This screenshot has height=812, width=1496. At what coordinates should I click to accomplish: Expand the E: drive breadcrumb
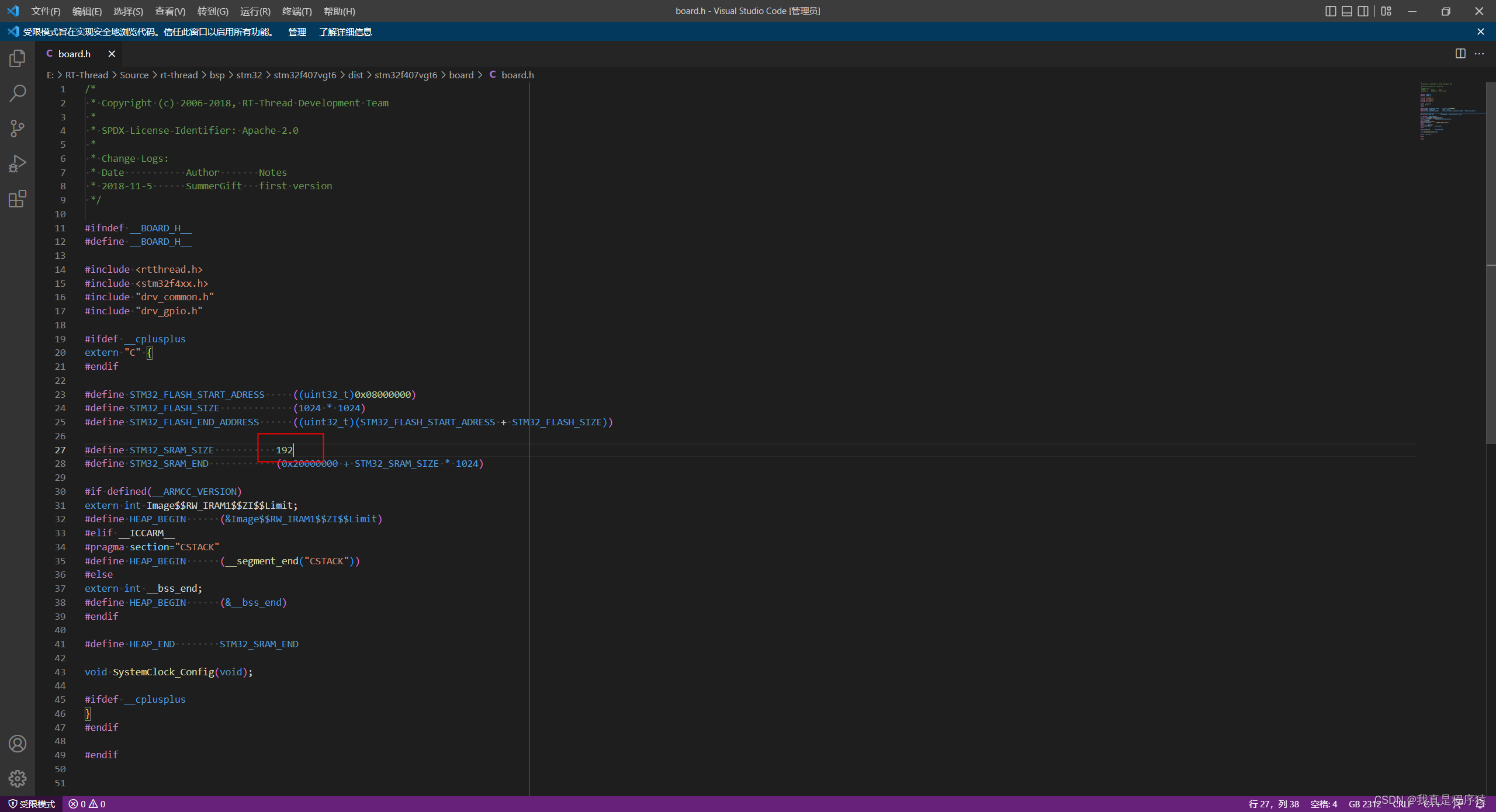(x=50, y=75)
